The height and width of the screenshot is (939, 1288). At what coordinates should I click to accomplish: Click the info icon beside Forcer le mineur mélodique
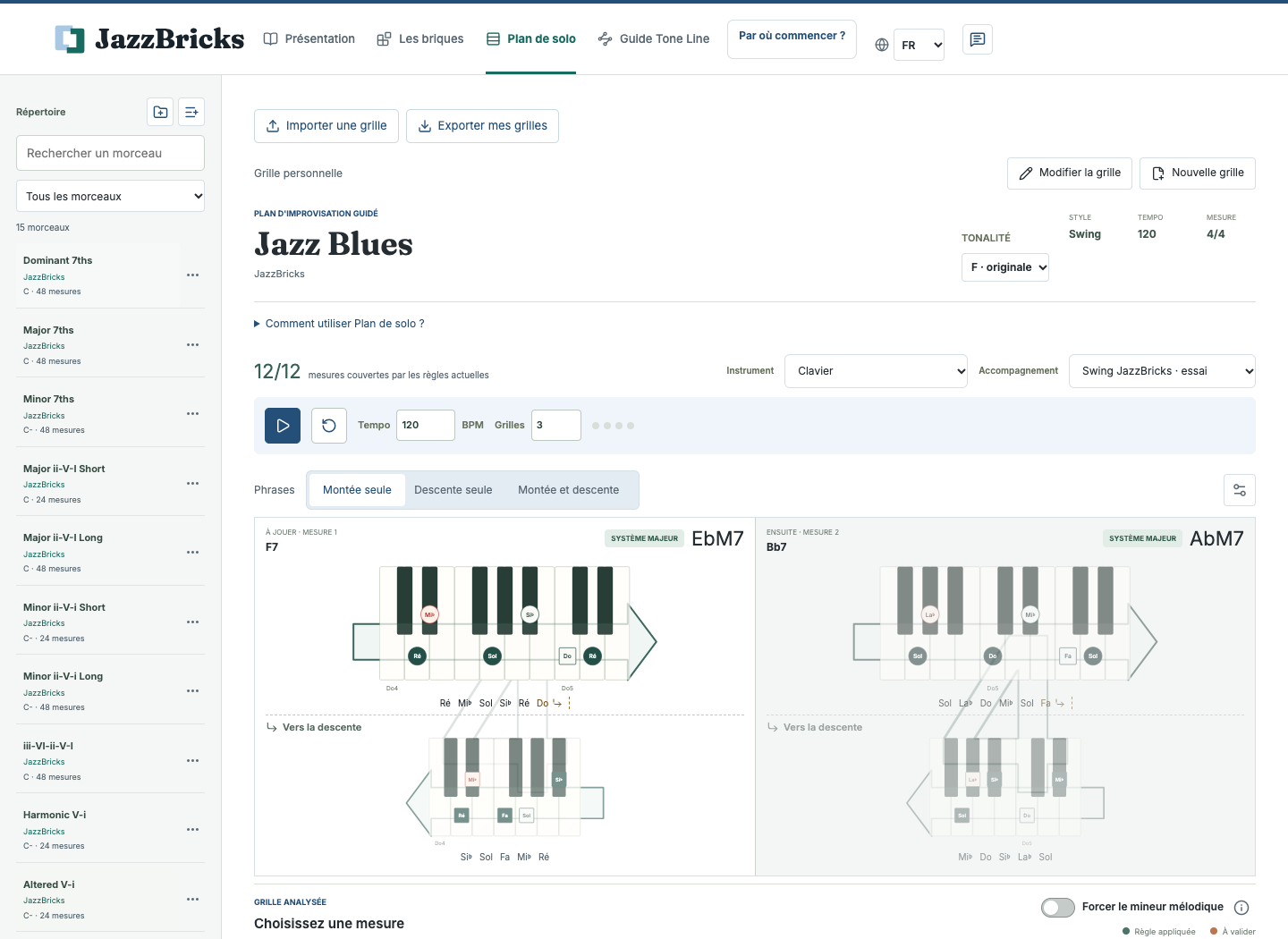tap(1241, 908)
